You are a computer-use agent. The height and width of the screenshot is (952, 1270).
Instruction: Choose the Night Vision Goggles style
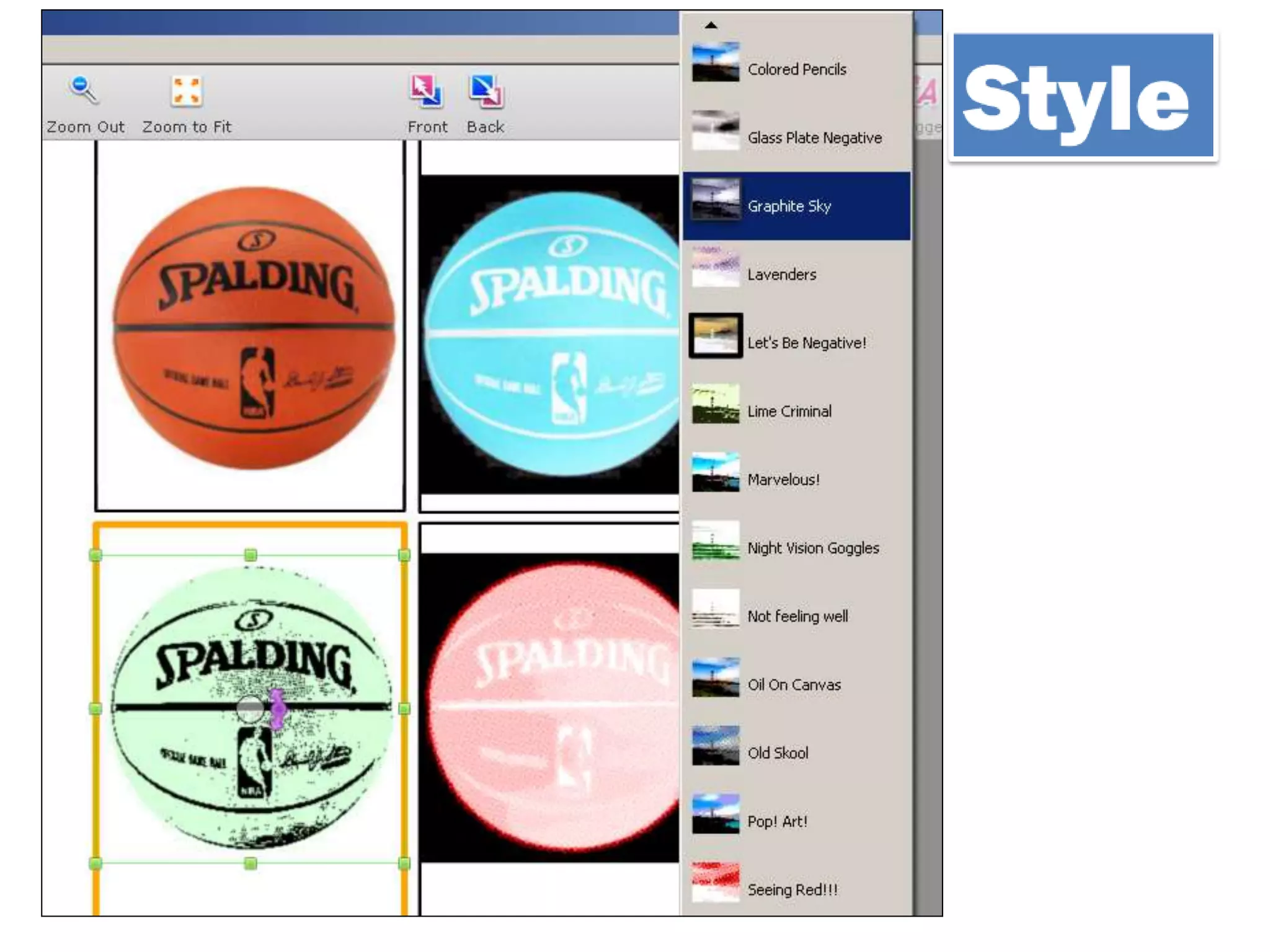[x=812, y=548]
